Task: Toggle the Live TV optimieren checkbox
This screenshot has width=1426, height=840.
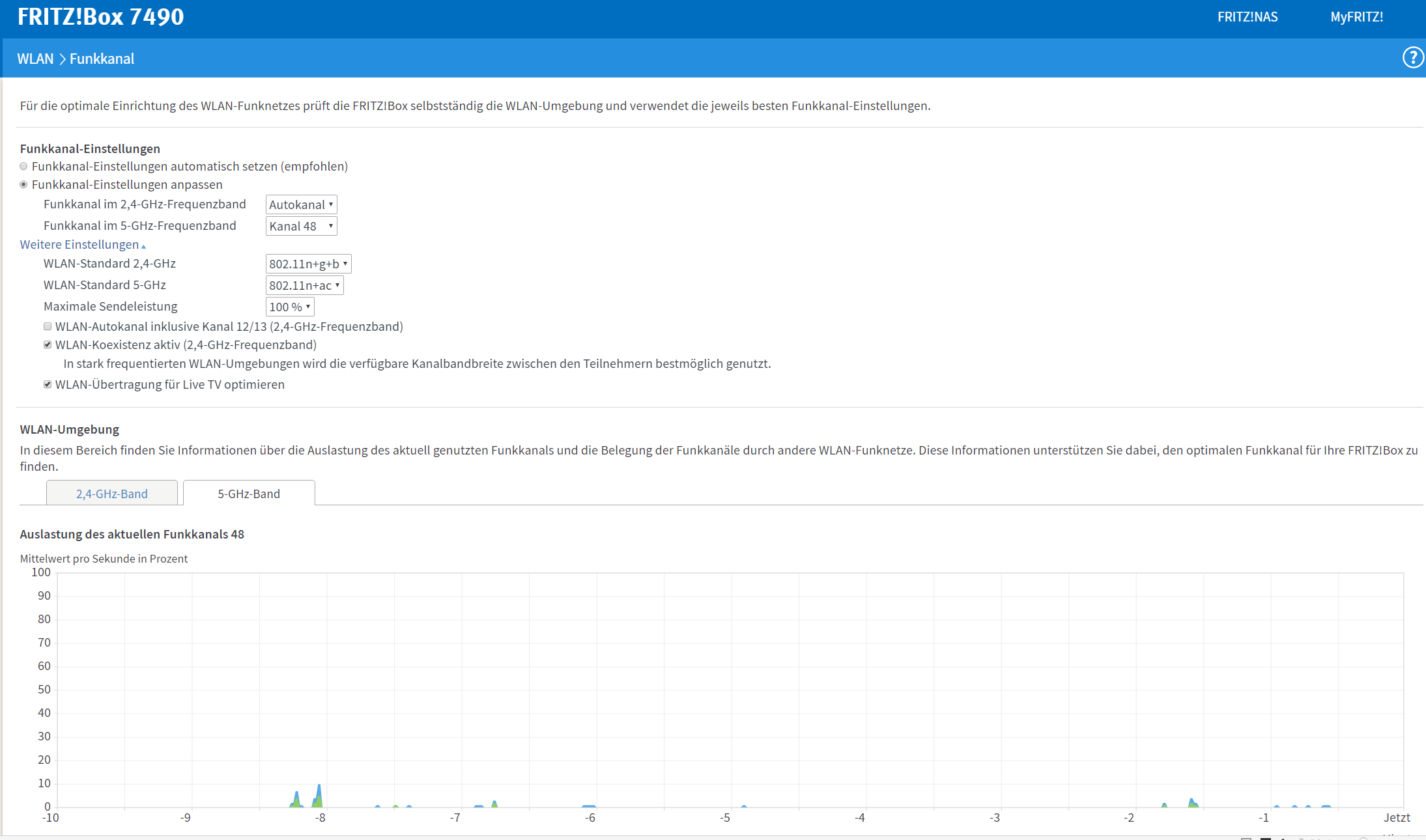Action: (48, 385)
